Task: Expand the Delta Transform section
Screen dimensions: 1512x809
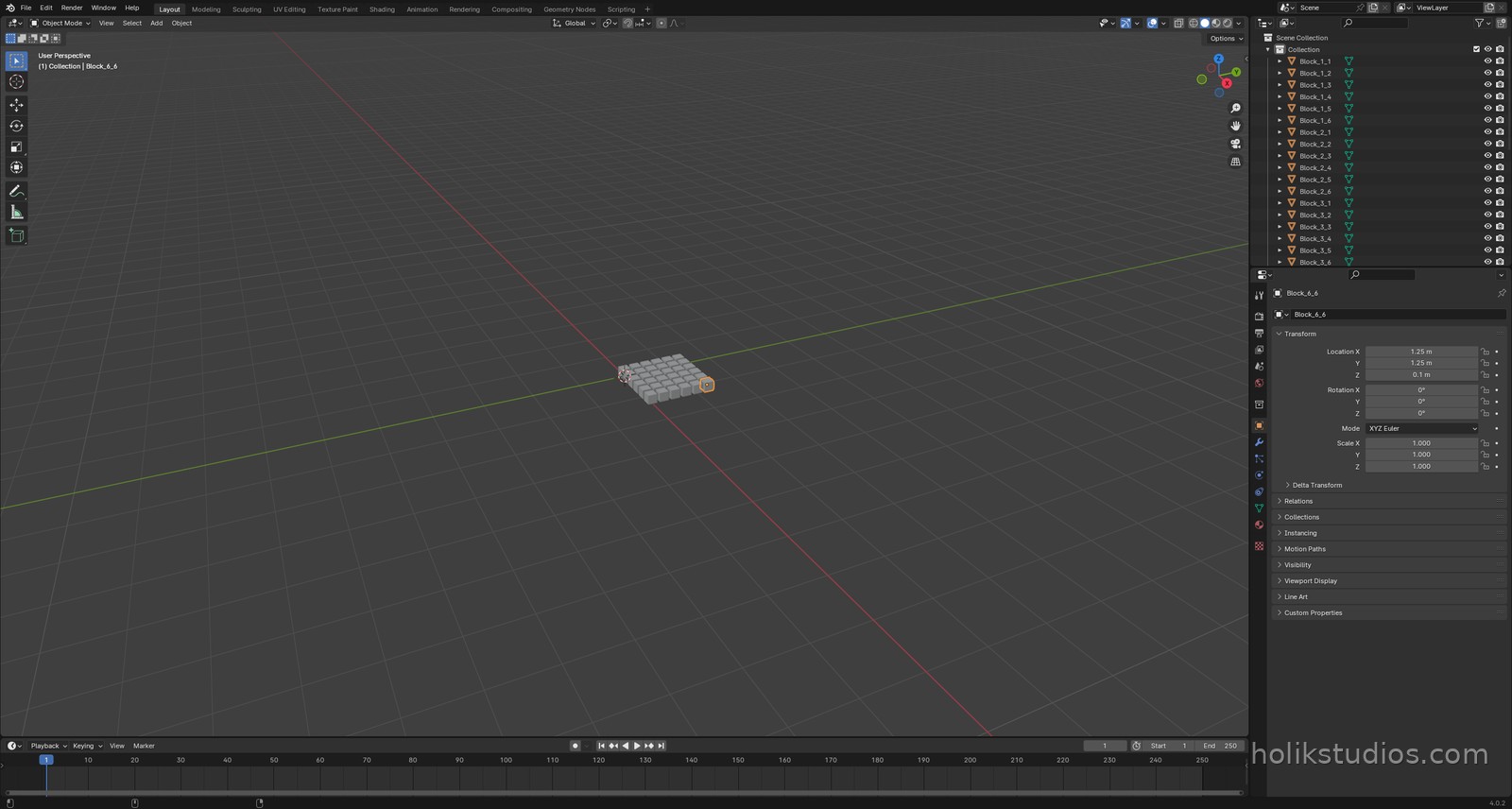Action: pyautogui.click(x=1314, y=485)
